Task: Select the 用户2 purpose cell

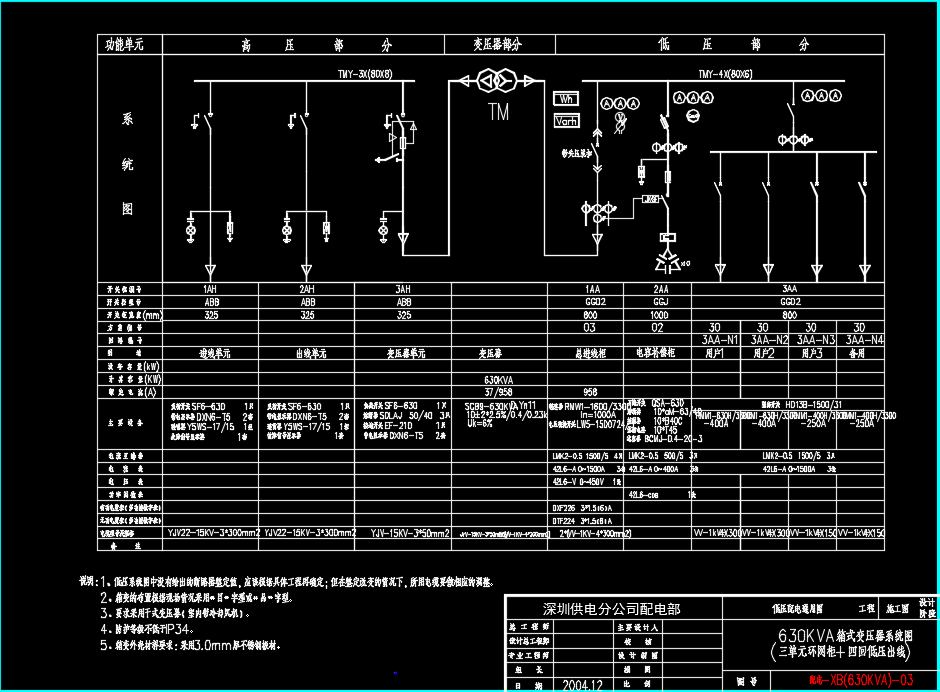Action: point(763,353)
